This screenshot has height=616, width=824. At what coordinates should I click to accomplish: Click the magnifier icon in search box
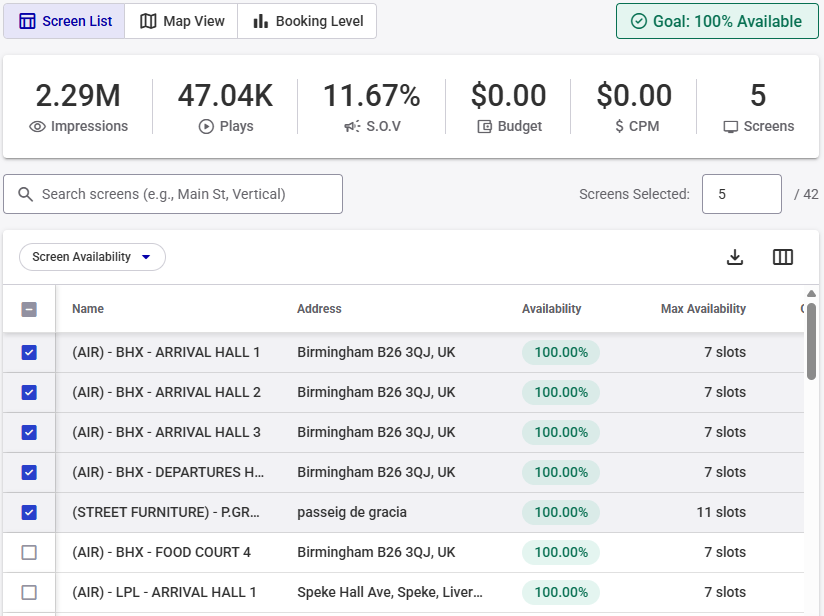pos(26,194)
